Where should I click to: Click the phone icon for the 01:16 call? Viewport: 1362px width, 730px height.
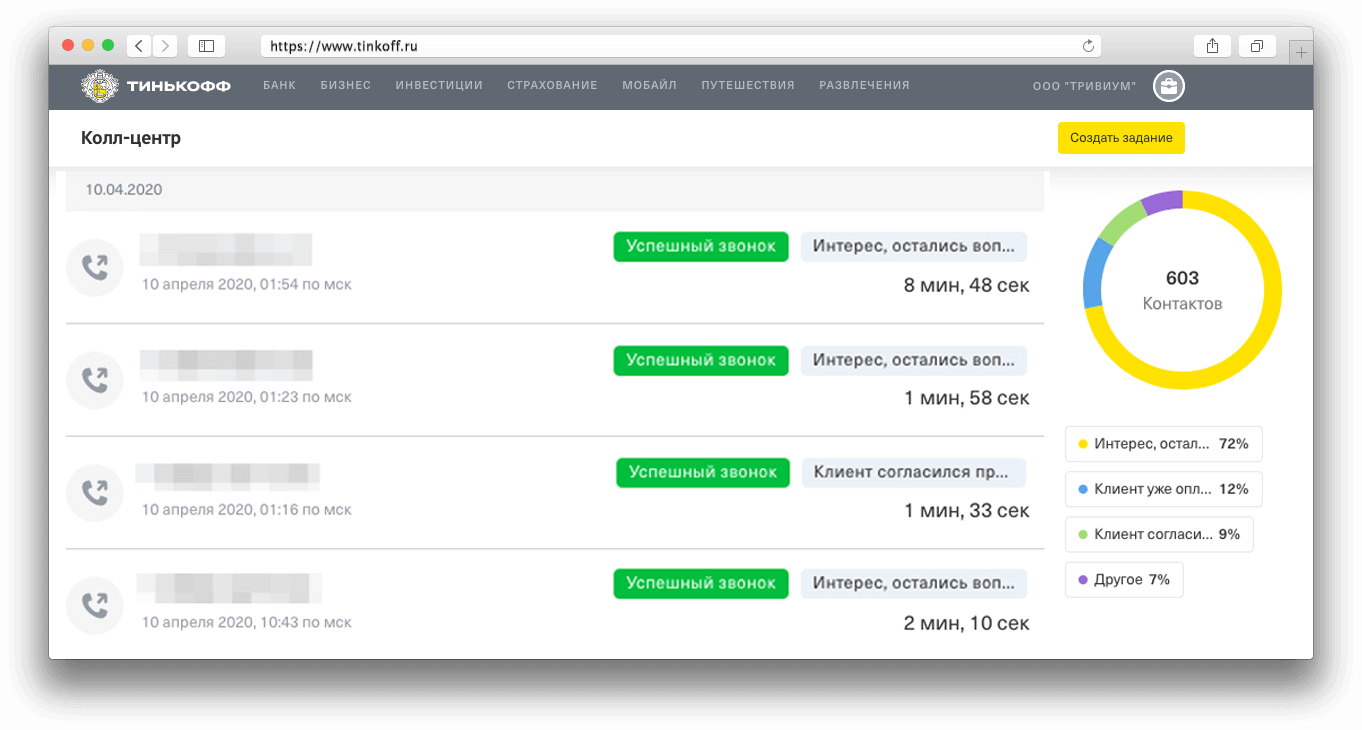click(x=95, y=492)
